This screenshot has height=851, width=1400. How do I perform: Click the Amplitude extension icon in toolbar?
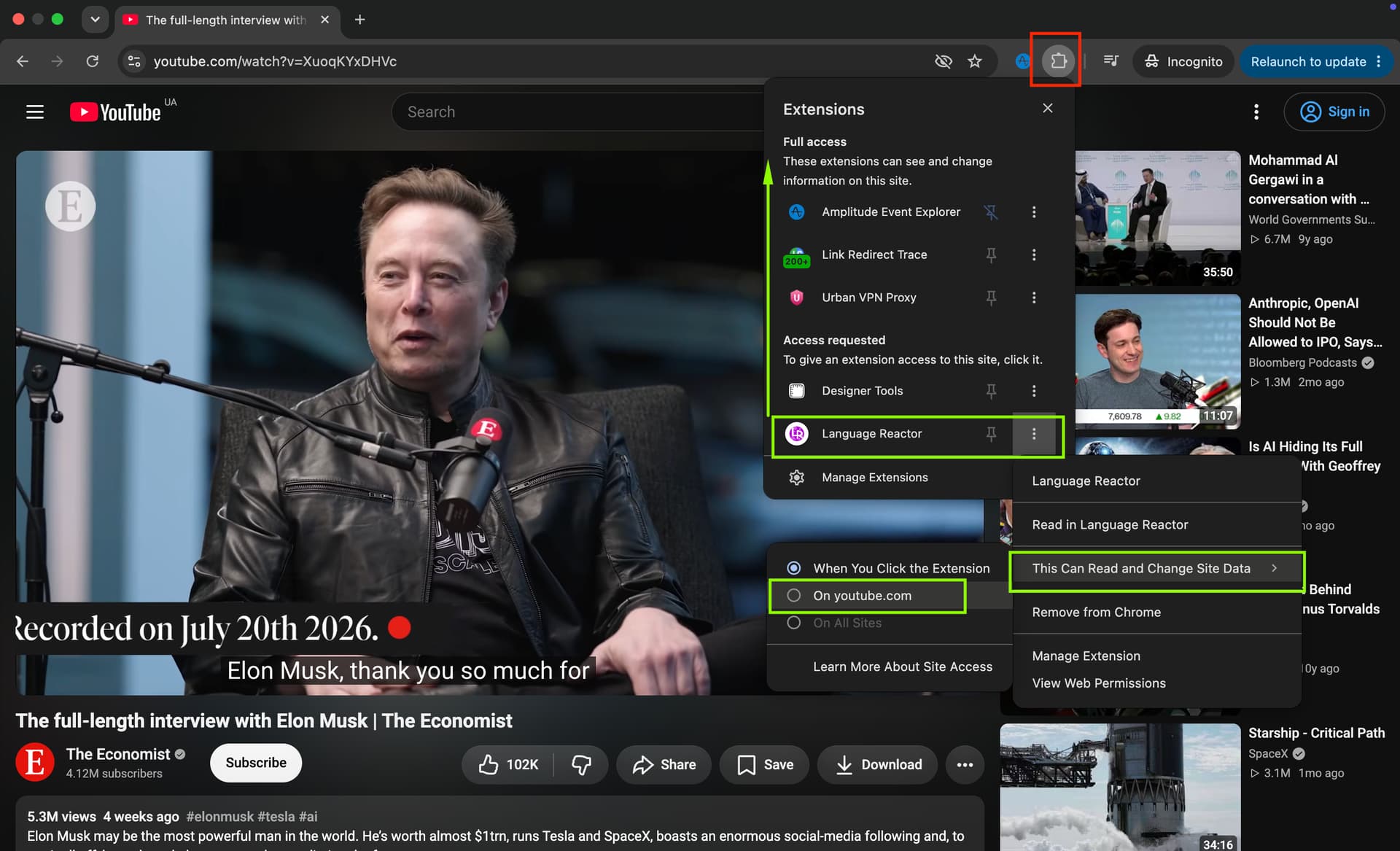click(1022, 61)
